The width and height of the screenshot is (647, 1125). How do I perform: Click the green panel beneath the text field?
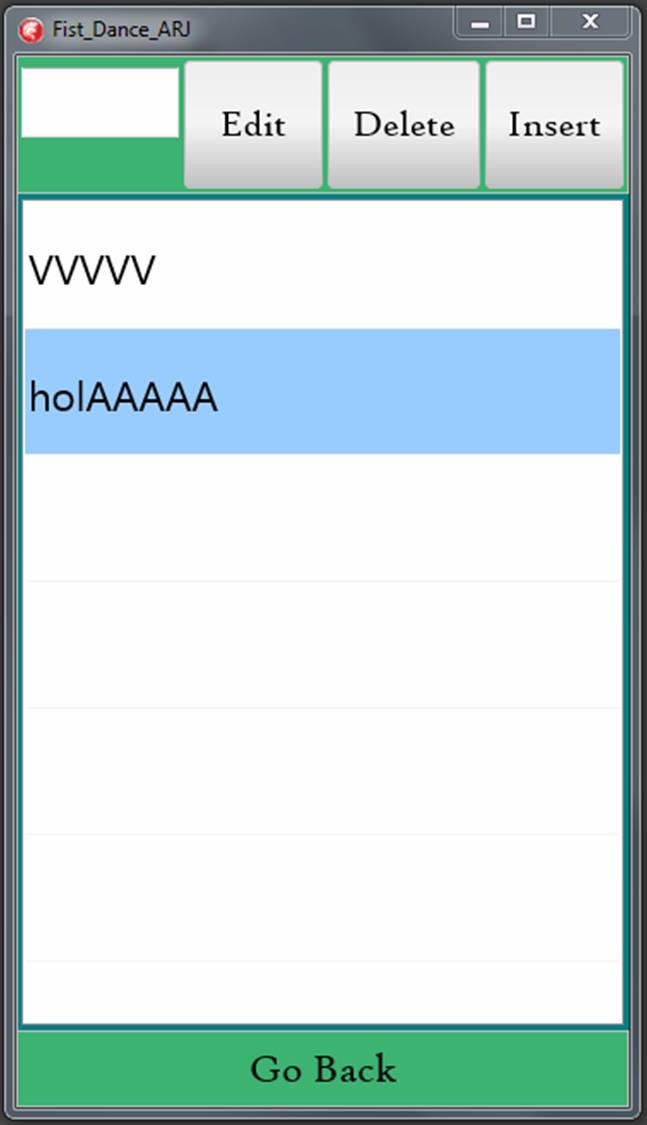(x=100, y=163)
